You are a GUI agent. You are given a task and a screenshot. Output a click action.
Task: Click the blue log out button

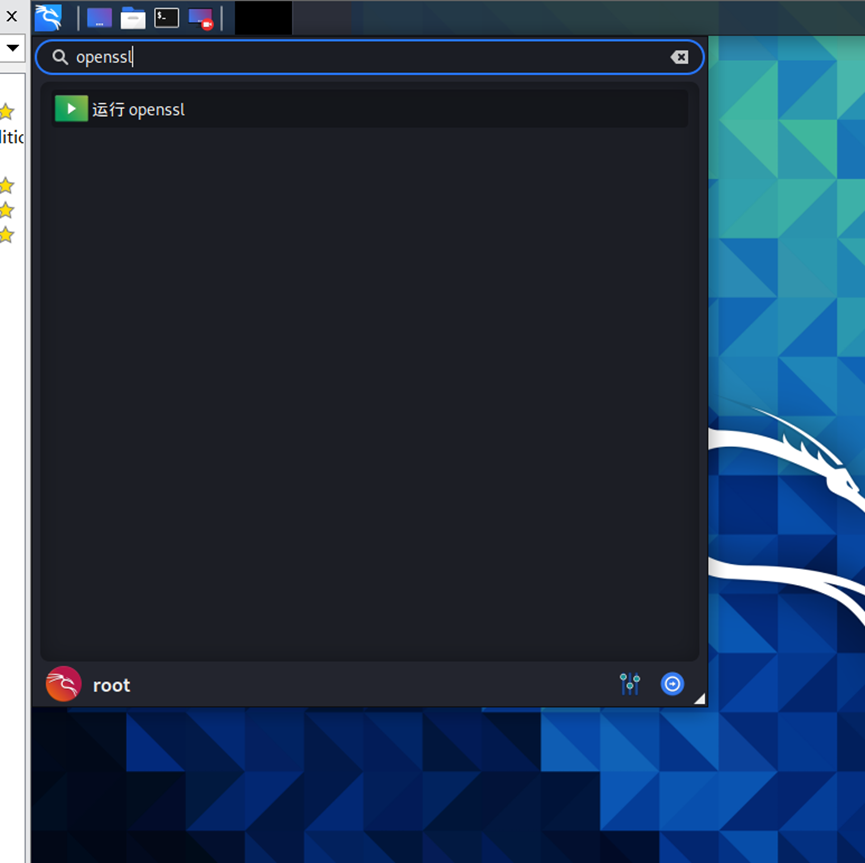[x=672, y=684]
